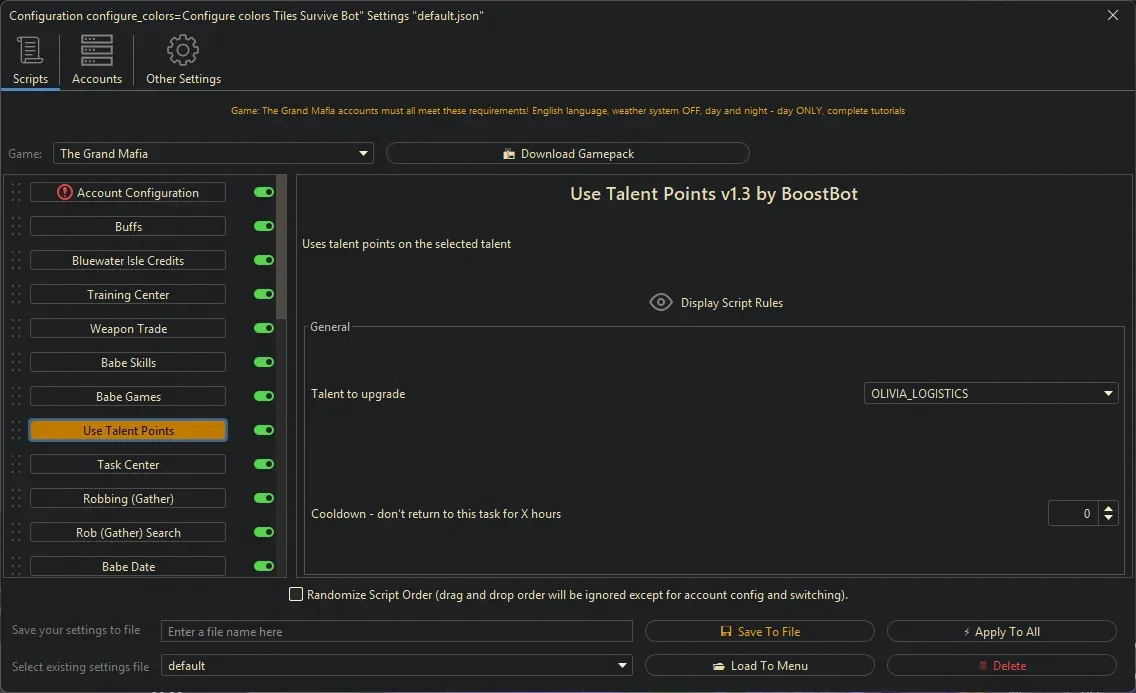The image size is (1136, 693).
Task: Select the Babe Skills script
Action: [128, 363]
